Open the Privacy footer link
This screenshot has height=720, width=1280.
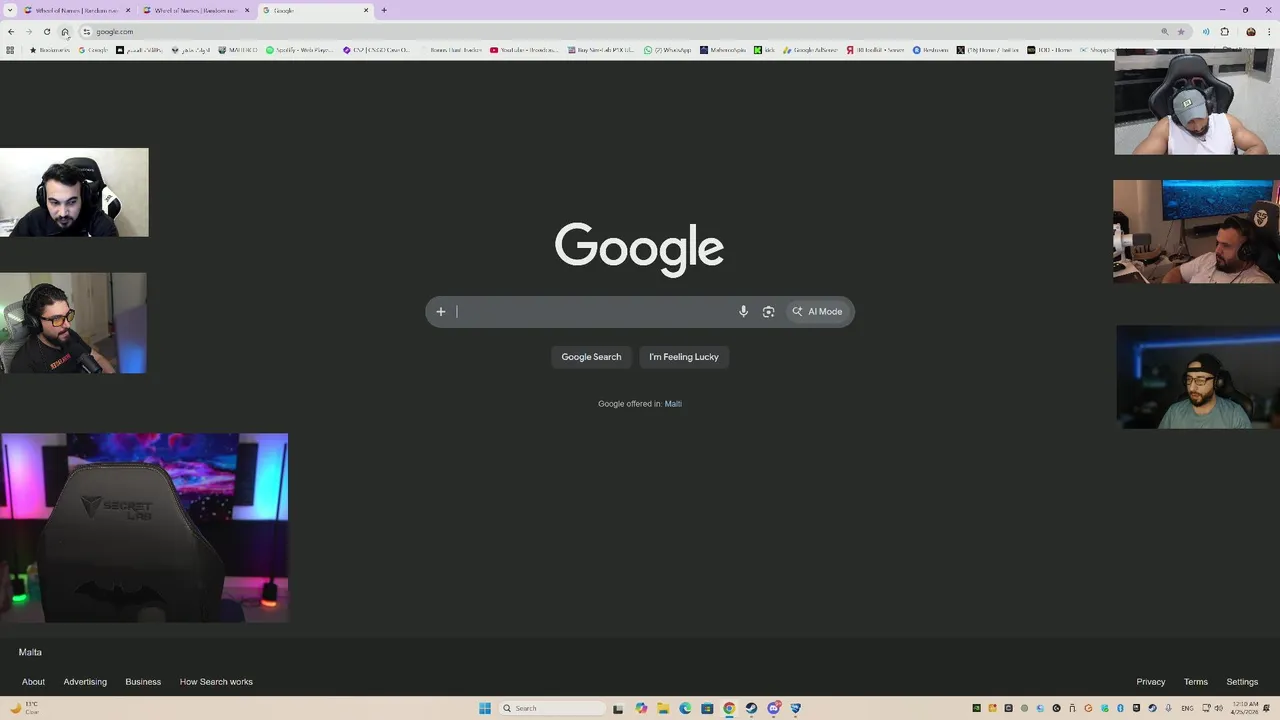click(1151, 682)
